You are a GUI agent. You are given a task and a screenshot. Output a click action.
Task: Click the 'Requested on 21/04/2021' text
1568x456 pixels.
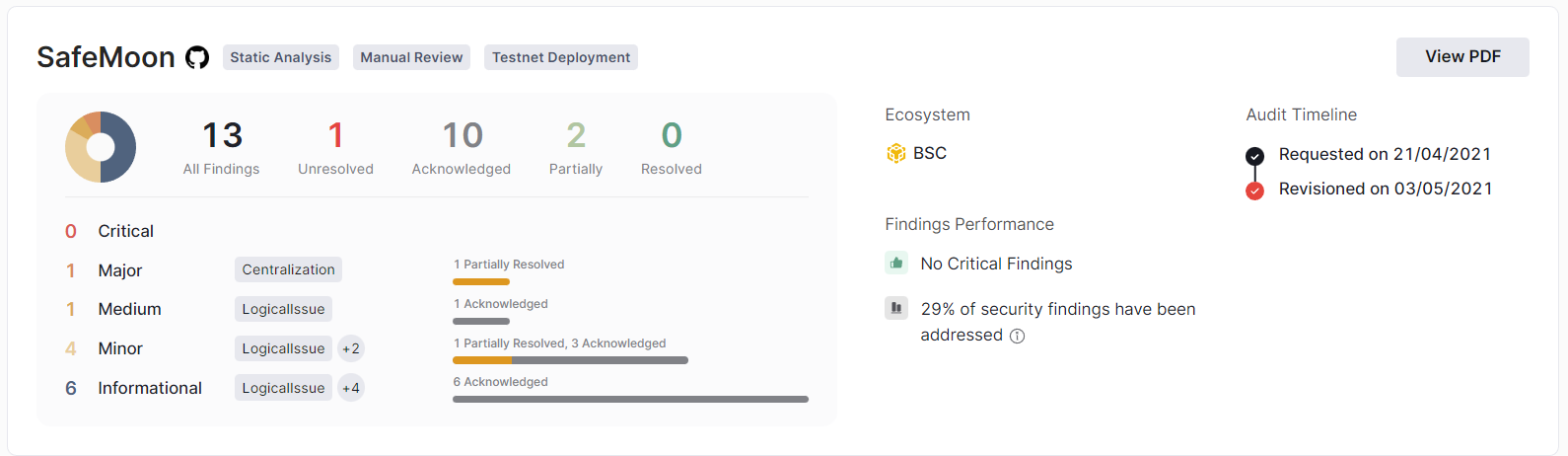(x=1385, y=154)
